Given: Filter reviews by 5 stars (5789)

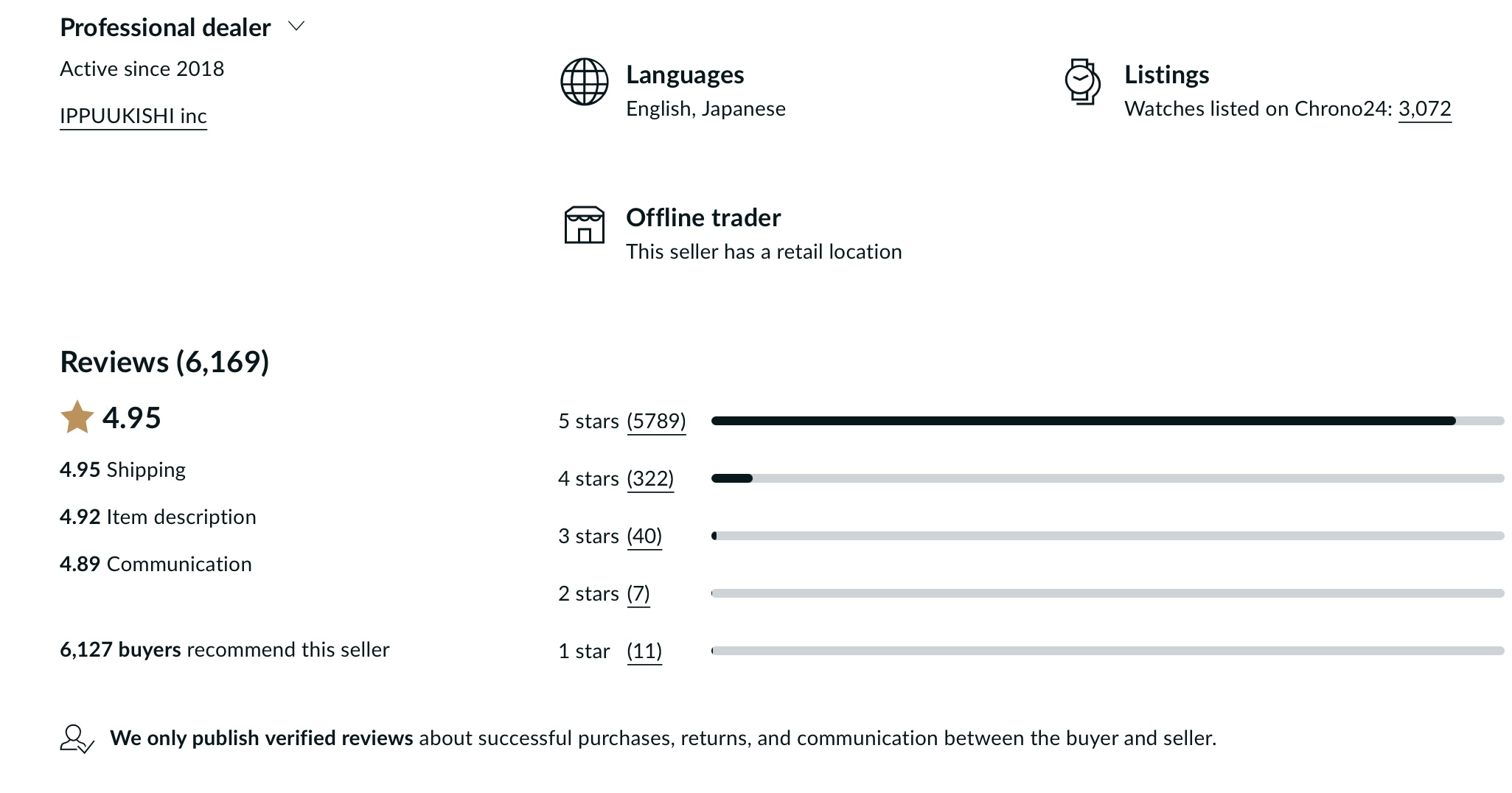Looking at the screenshot, I should click(x=656, y=422).
